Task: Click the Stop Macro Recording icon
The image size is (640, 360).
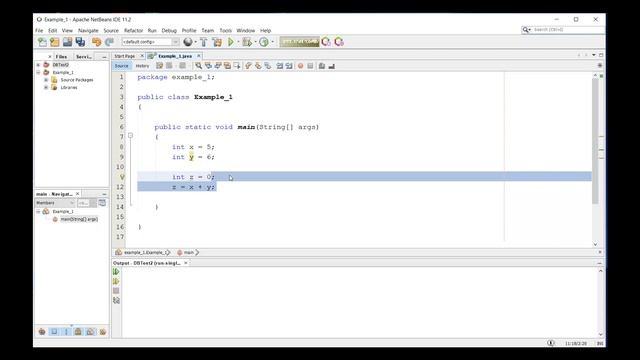Action: [310, 66]
